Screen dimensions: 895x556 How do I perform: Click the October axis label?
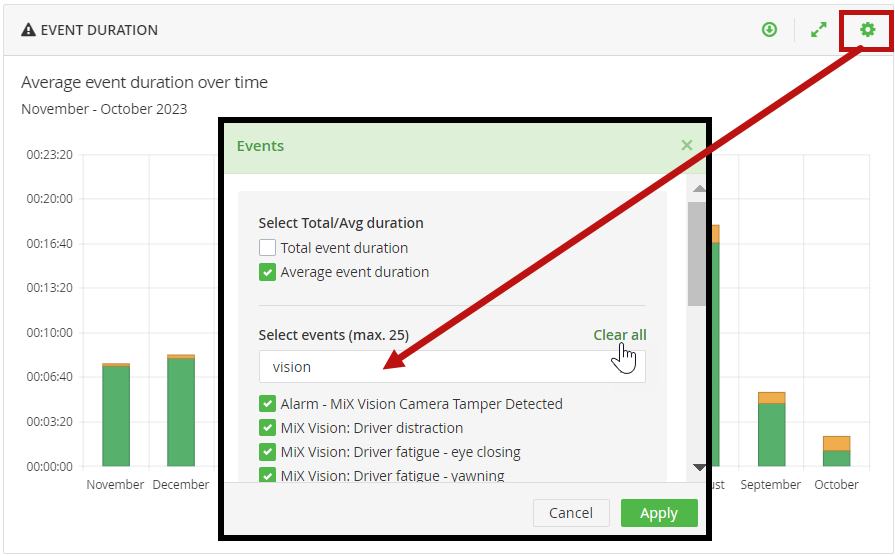pyautogui.click(x=836, y=485)
